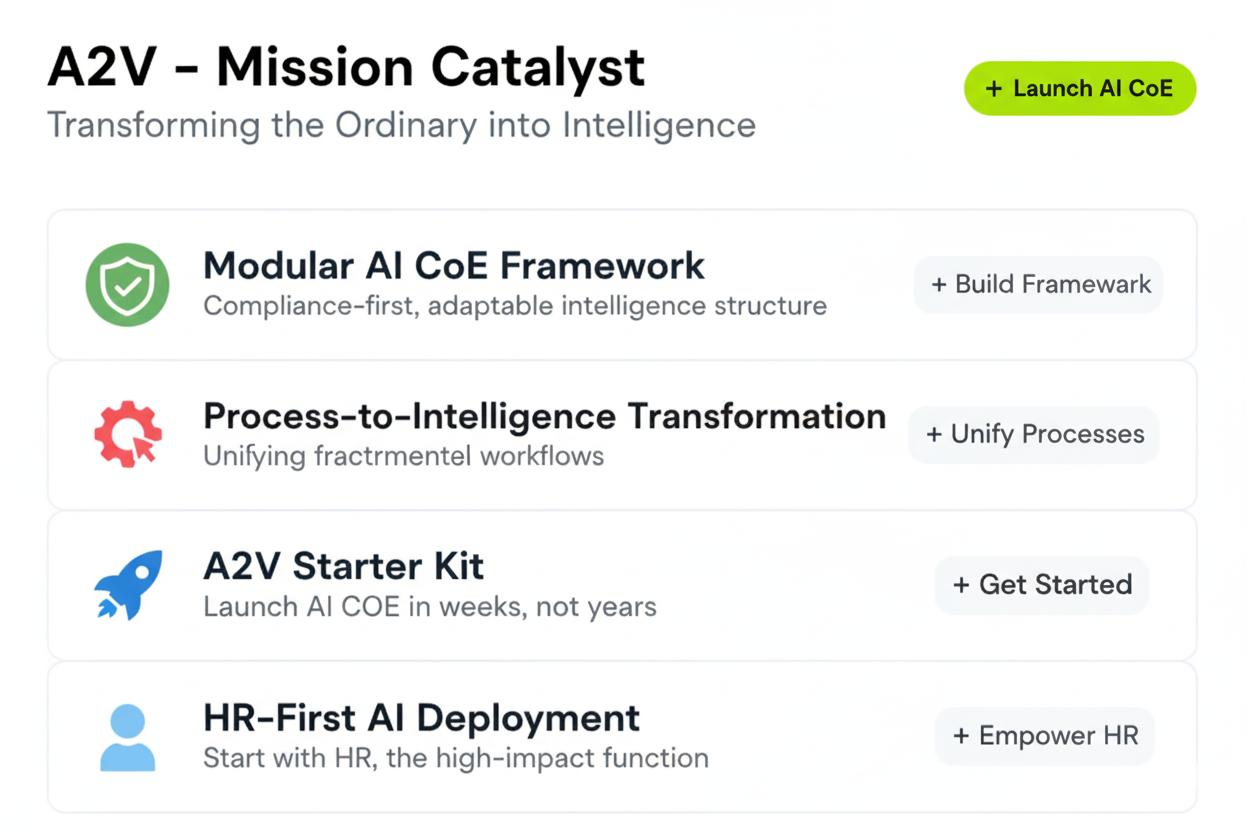Open the A2V Starter Kit title

(x=343, y=566)
